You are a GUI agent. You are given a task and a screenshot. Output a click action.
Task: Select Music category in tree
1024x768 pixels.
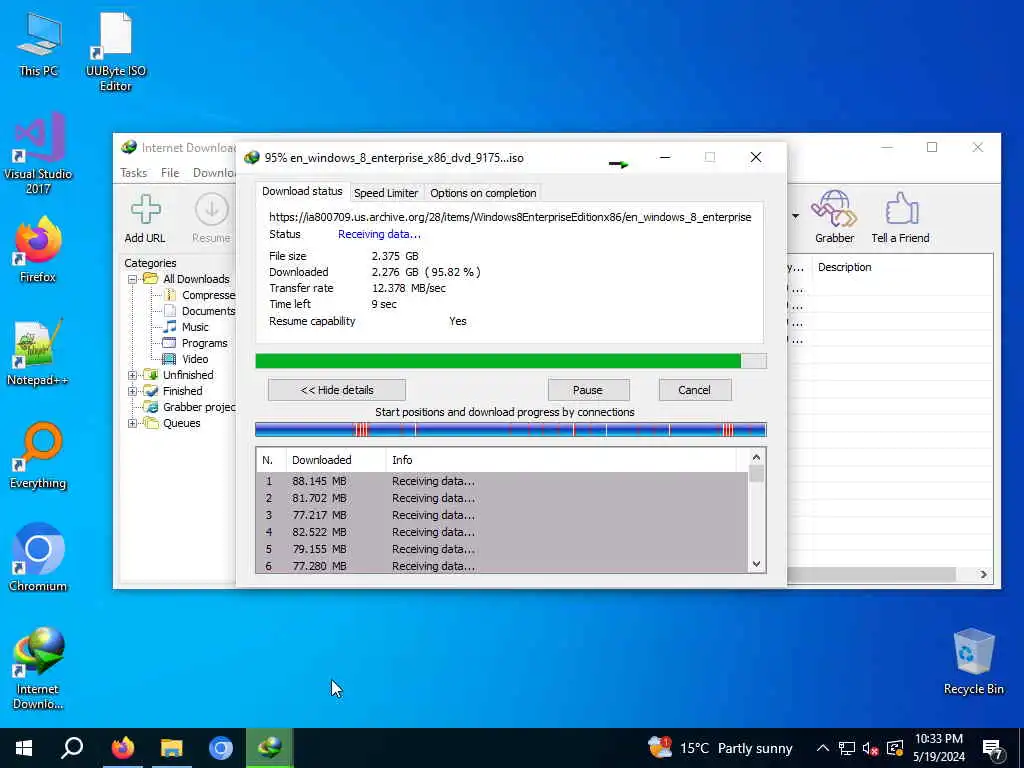(x=187, y=327)
